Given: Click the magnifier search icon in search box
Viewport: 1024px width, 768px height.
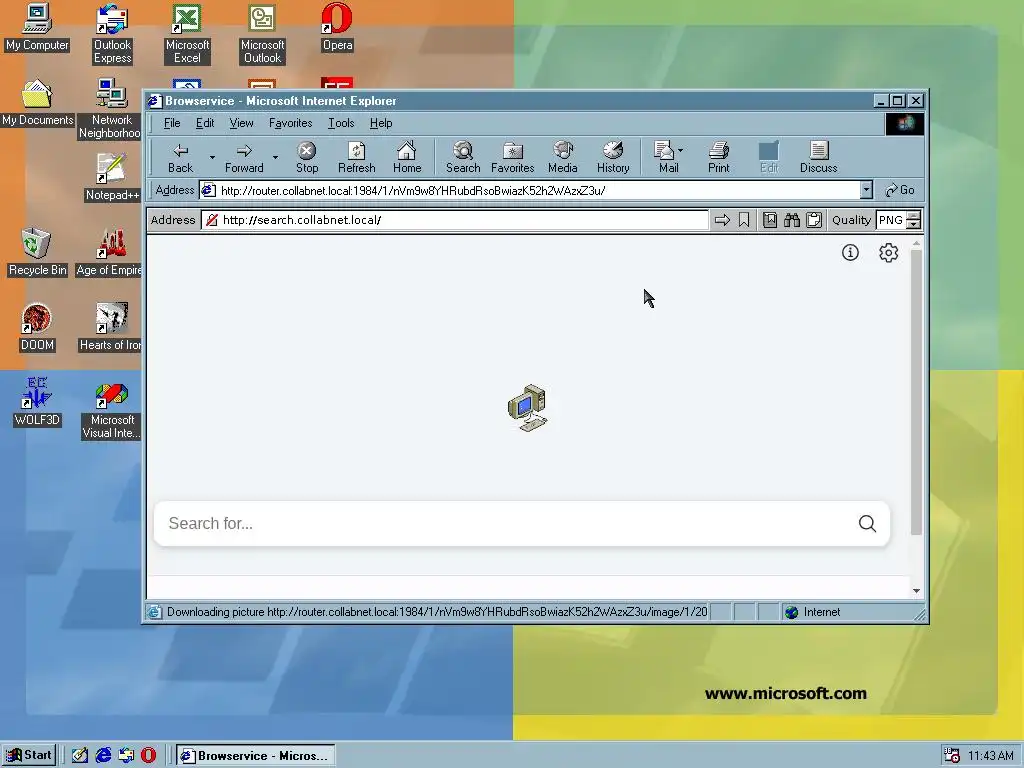Looking at the screenshot, I should coord(867,523).
